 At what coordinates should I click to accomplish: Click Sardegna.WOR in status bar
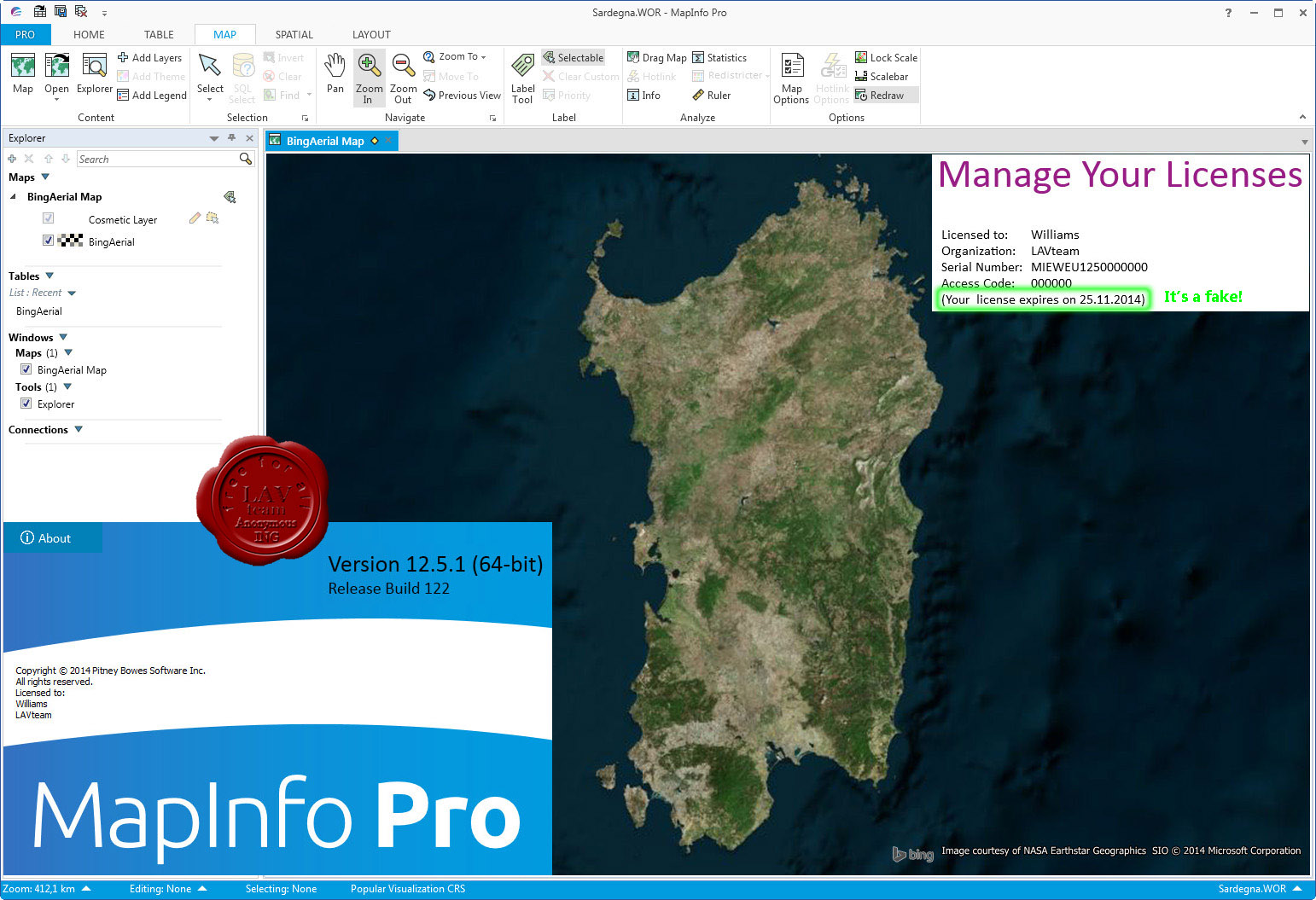pos(1260,889)
